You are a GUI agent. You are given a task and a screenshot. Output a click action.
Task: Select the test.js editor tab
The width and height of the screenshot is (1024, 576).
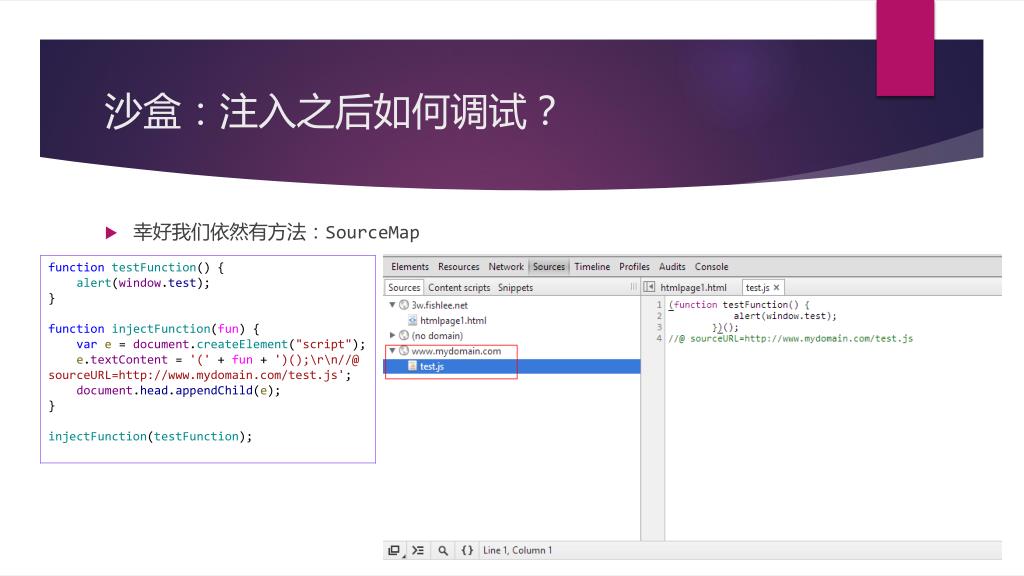(758, 287)
